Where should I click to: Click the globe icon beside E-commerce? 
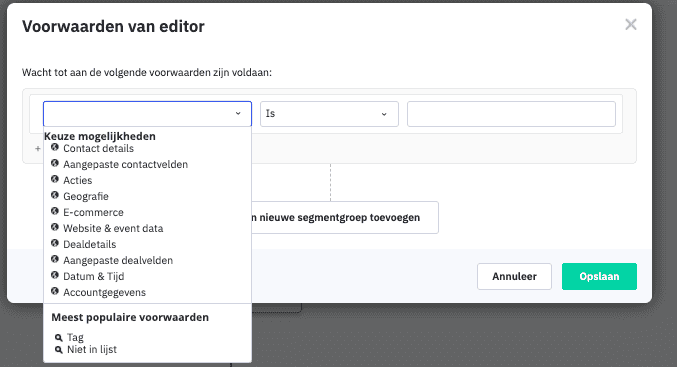[54, 211]
